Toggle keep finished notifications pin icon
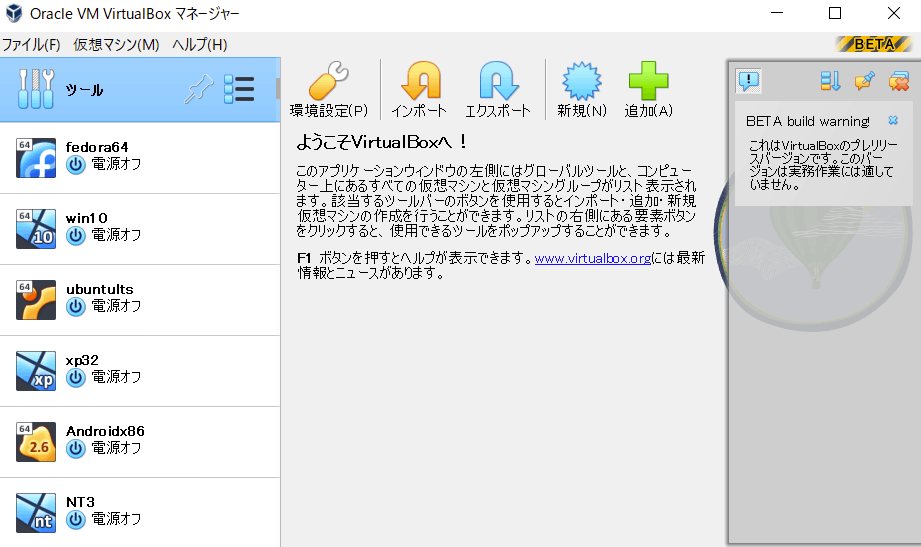 (865, 81)
